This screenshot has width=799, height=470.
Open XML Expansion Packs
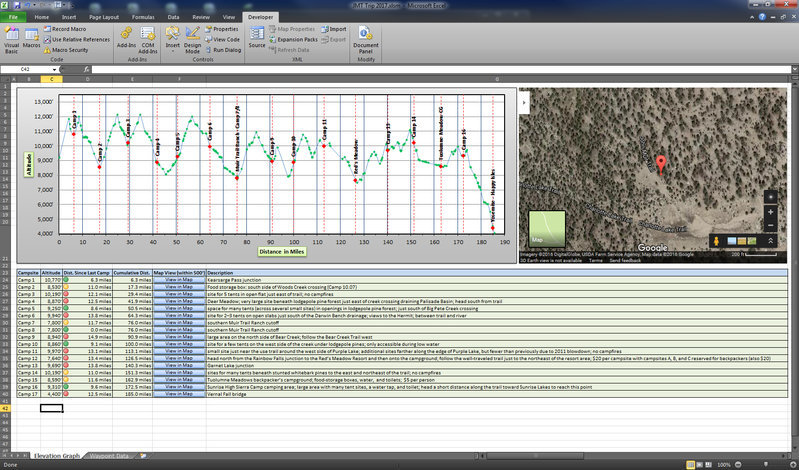(x=294, y=39)
